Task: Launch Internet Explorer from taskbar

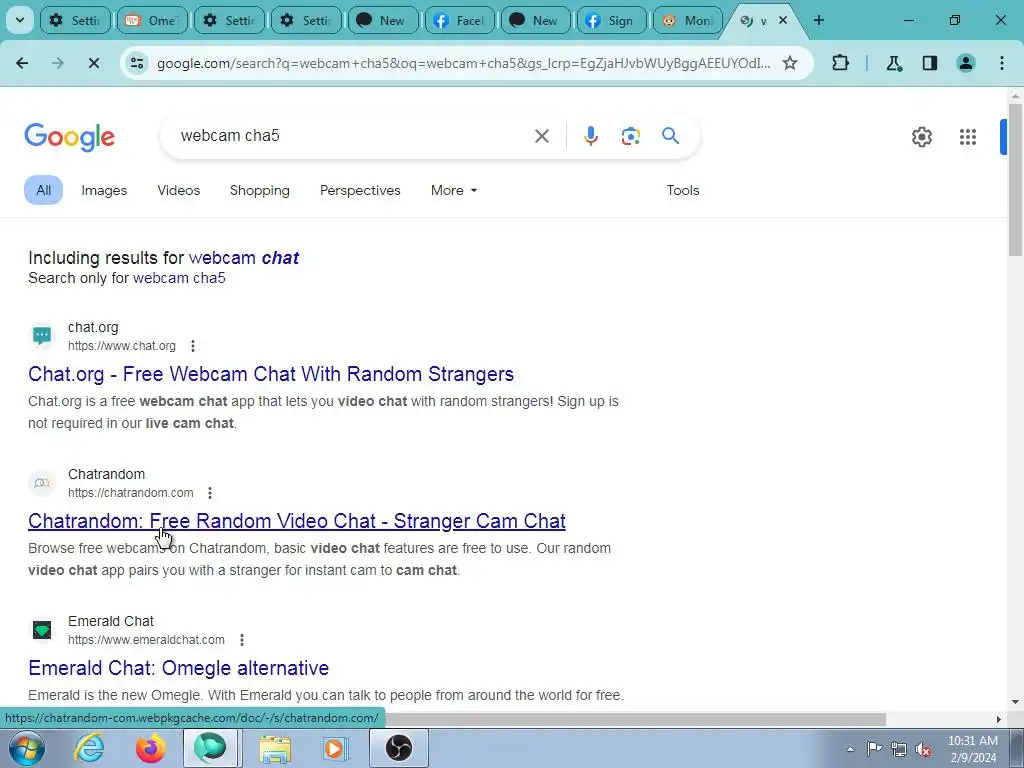Action: (89, 747)
